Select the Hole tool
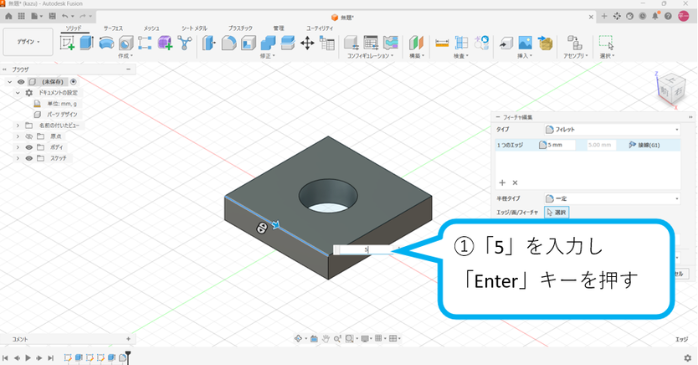This screenshot has height=365, width=698. tap(126, 43)
